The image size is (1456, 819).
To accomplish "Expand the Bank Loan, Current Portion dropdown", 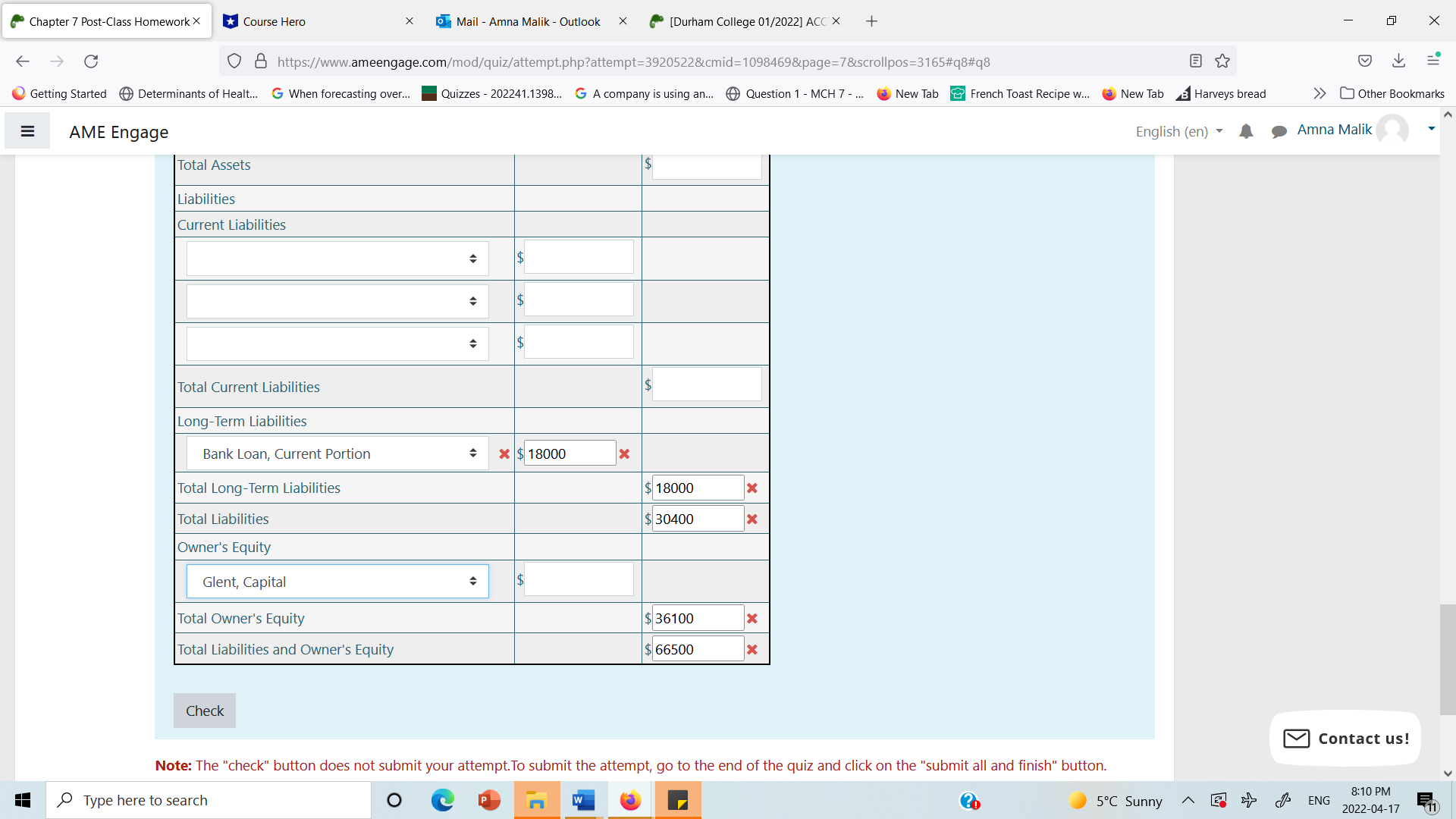I will (337, 453).
